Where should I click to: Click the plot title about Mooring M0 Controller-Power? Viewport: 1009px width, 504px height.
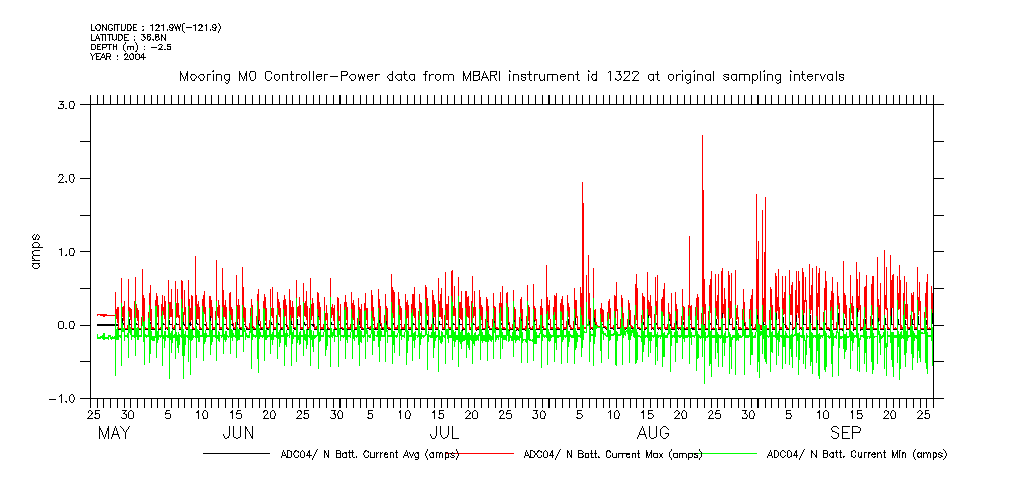click(x=511, y=76)
